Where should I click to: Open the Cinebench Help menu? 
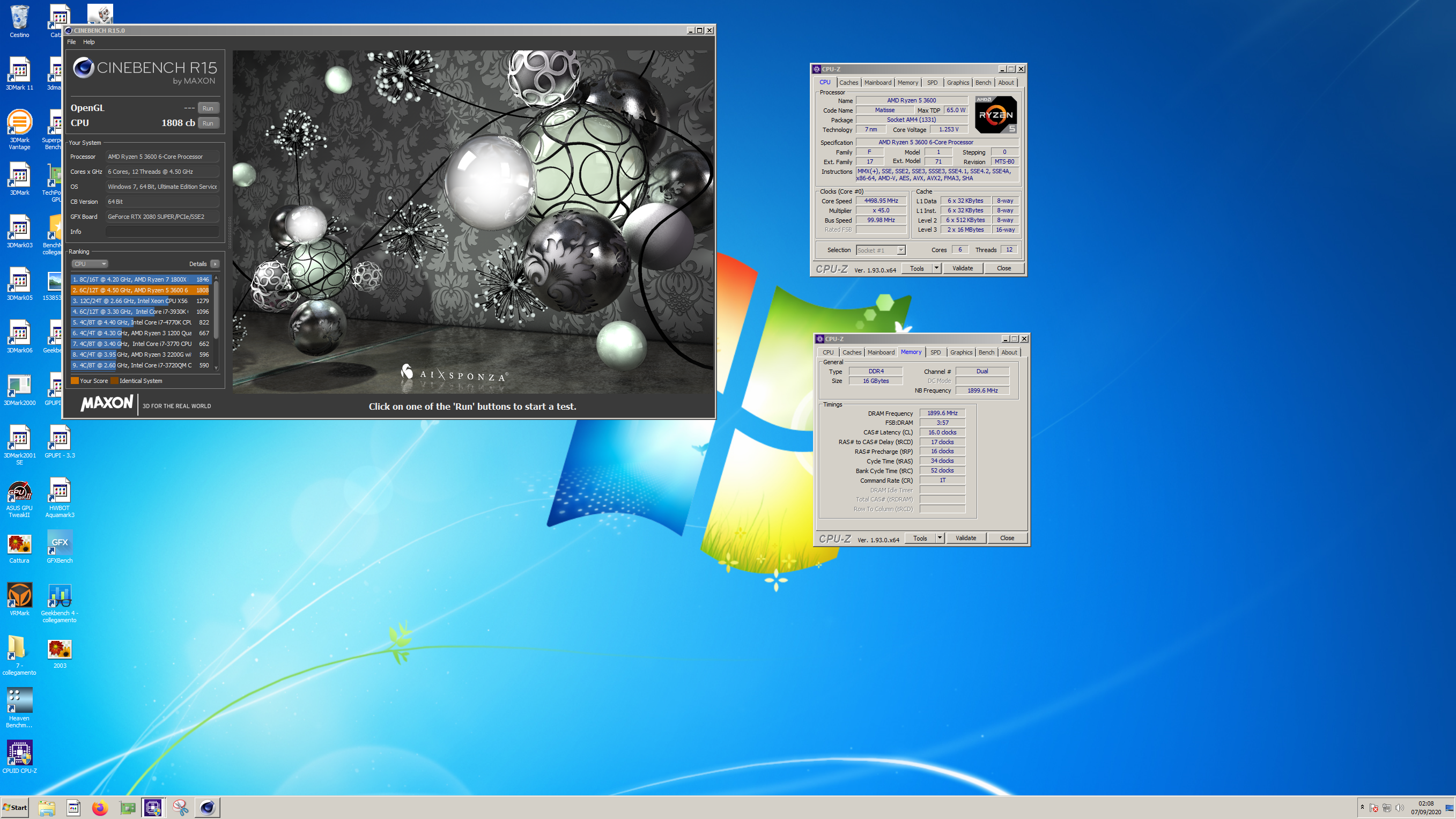pyautogui.click(x=88, y=42)
